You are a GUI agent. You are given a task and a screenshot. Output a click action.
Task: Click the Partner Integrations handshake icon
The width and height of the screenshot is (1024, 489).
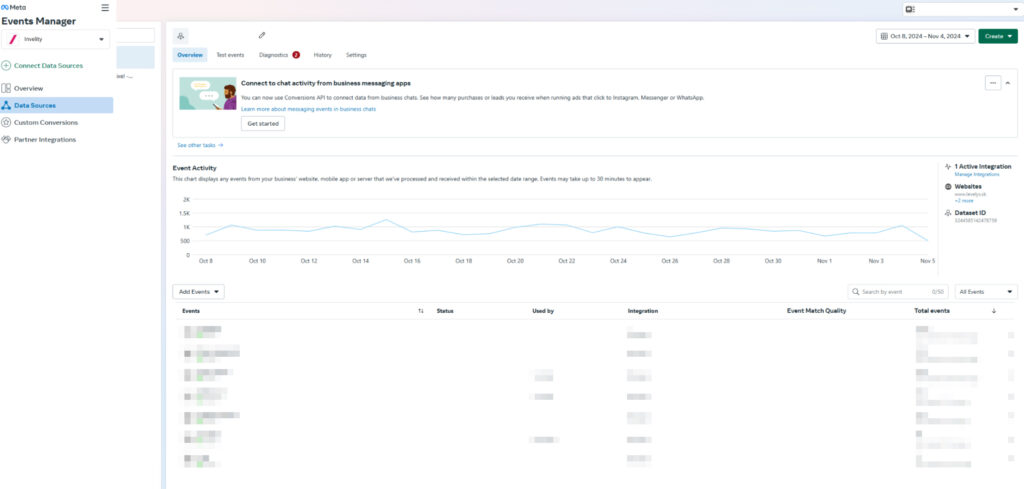coord(7,139)
